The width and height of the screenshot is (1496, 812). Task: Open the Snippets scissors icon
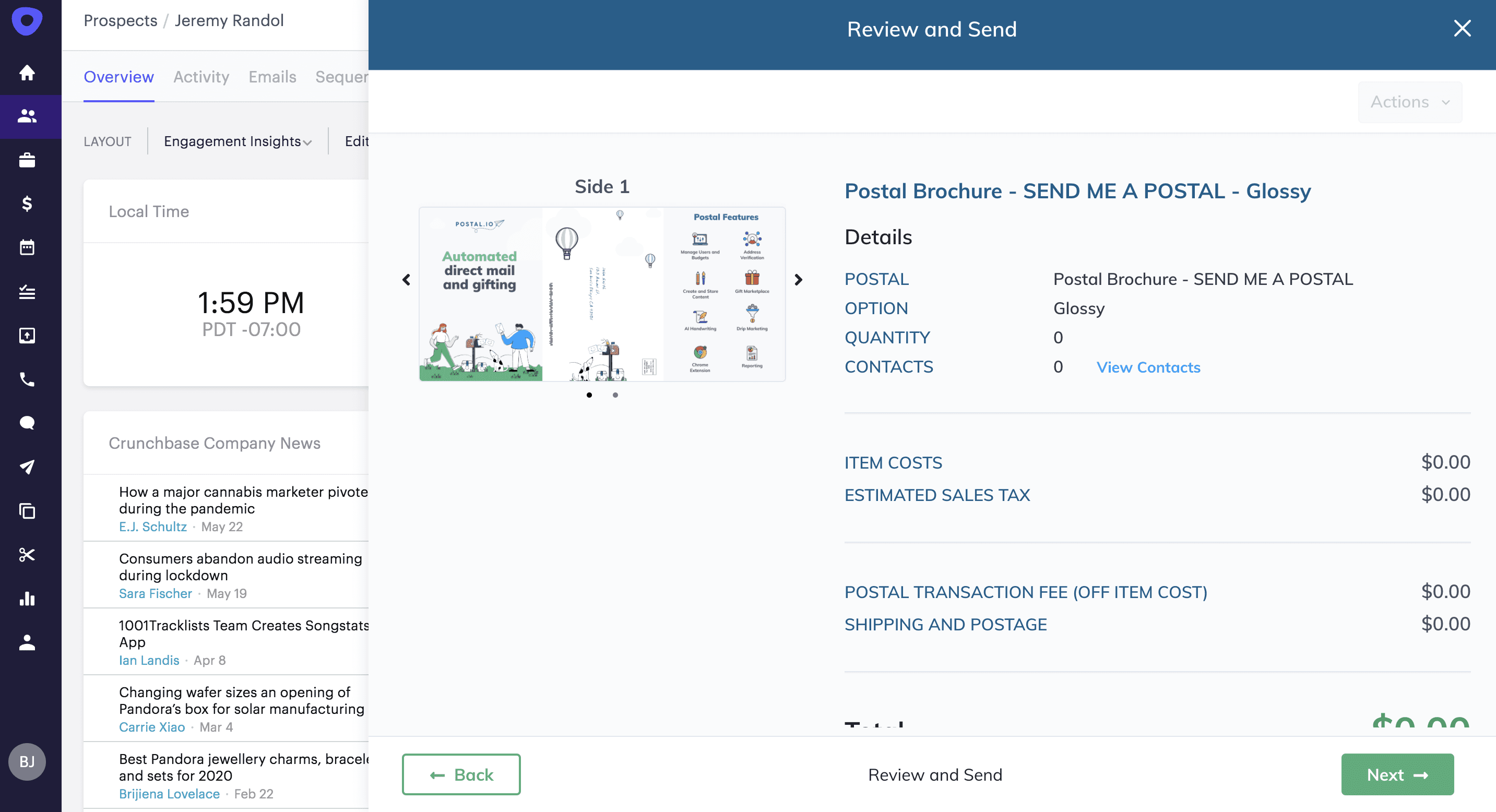[x=27, y=555]
